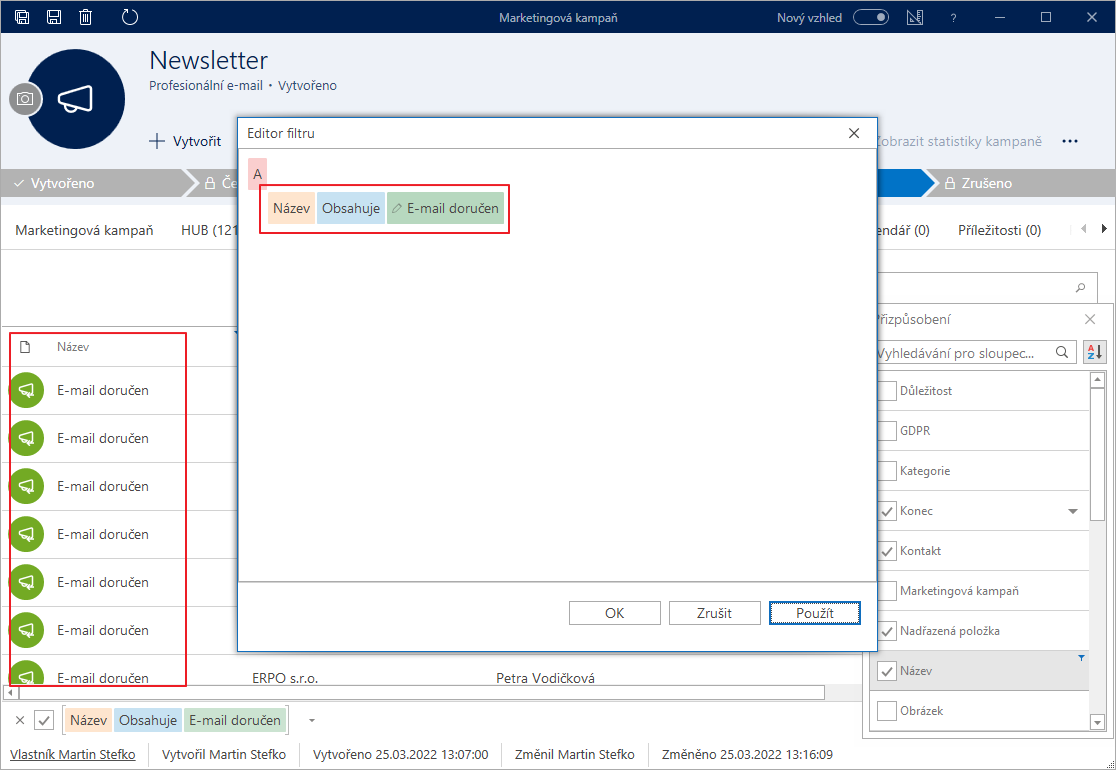Click the first E-mail doručen row icon

pyautogui.click(x=27, y=390)
